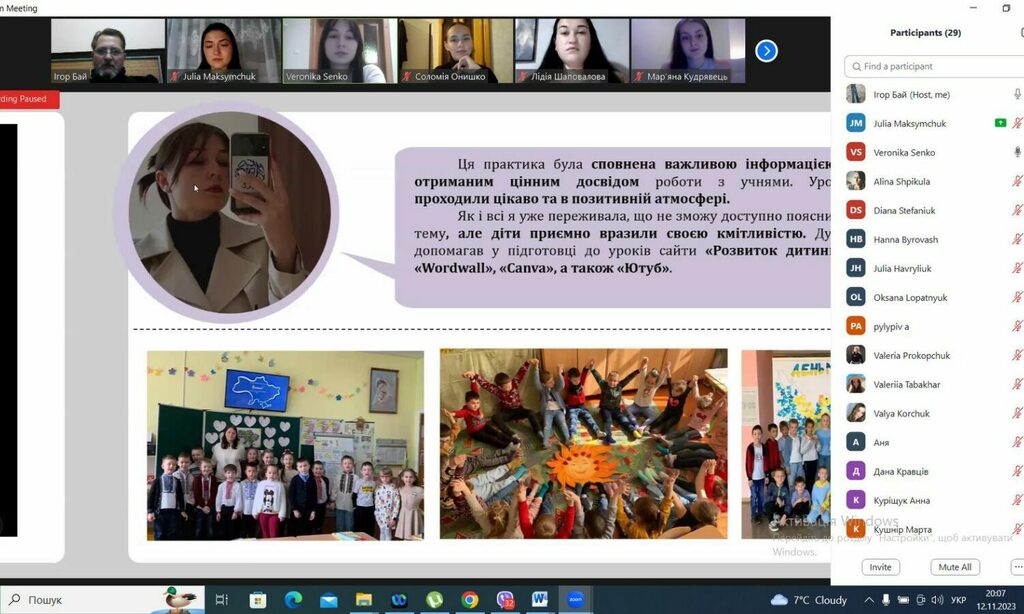Open Google Chrome from the taskbar
The image size is (1024, 614).
[470, 600]
